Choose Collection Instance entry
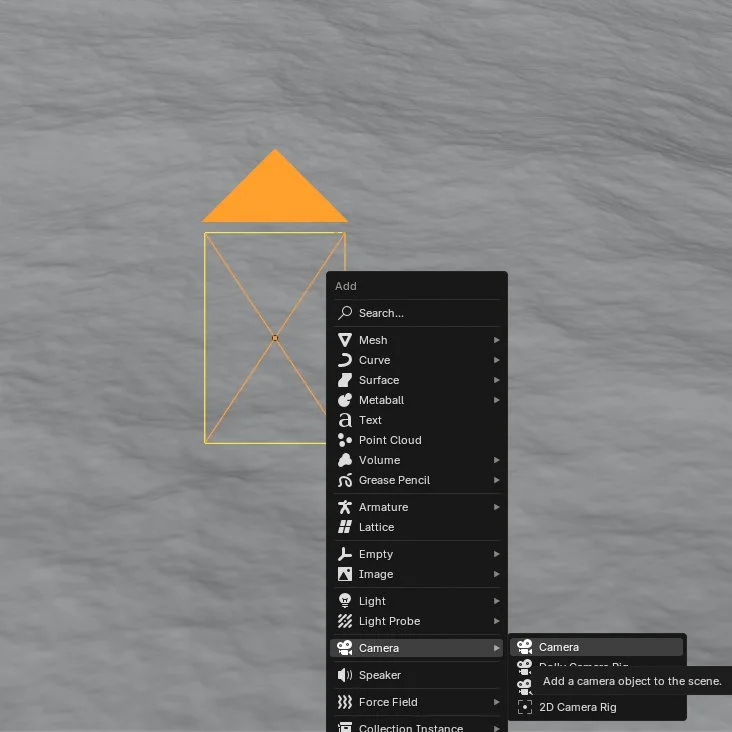This screenshot has height=732, width=732. coord(416,726)
